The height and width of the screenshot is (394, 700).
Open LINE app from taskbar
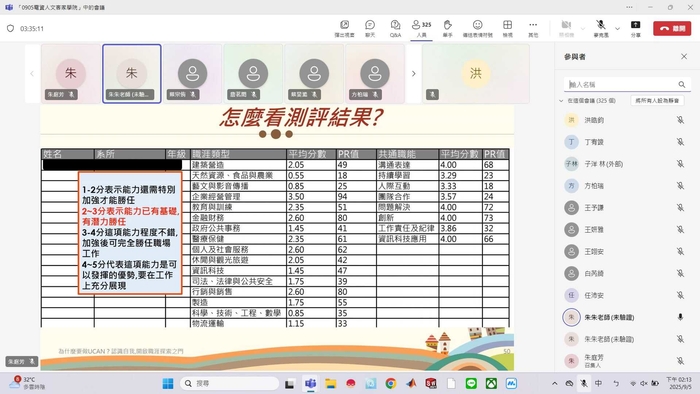click(x=471, y=383)
